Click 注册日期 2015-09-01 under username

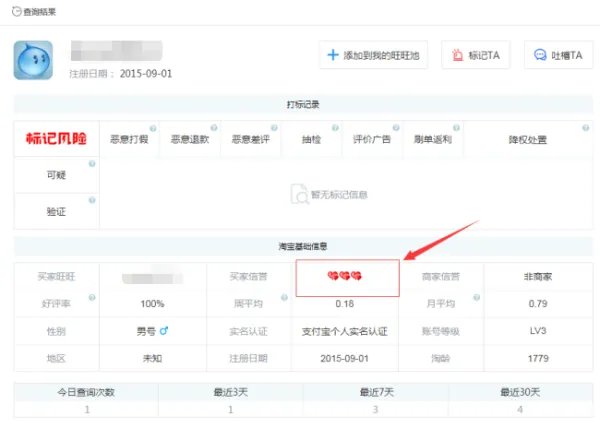[x=121, y=73]
